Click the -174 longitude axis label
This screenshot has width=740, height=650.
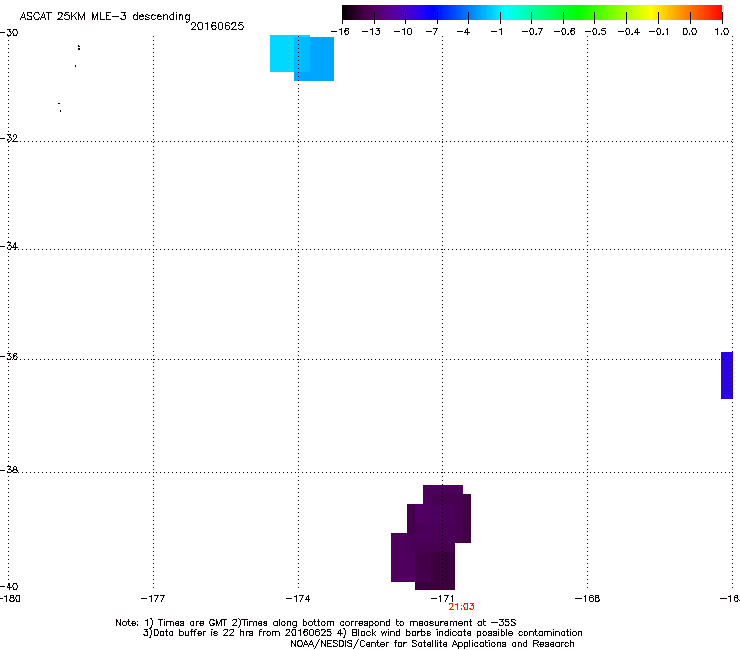[298, 599]
